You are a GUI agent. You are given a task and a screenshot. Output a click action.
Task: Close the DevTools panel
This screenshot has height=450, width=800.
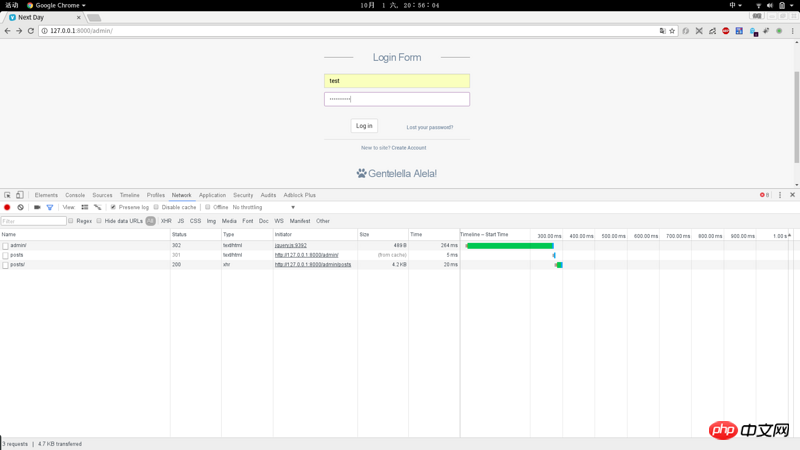792,195
